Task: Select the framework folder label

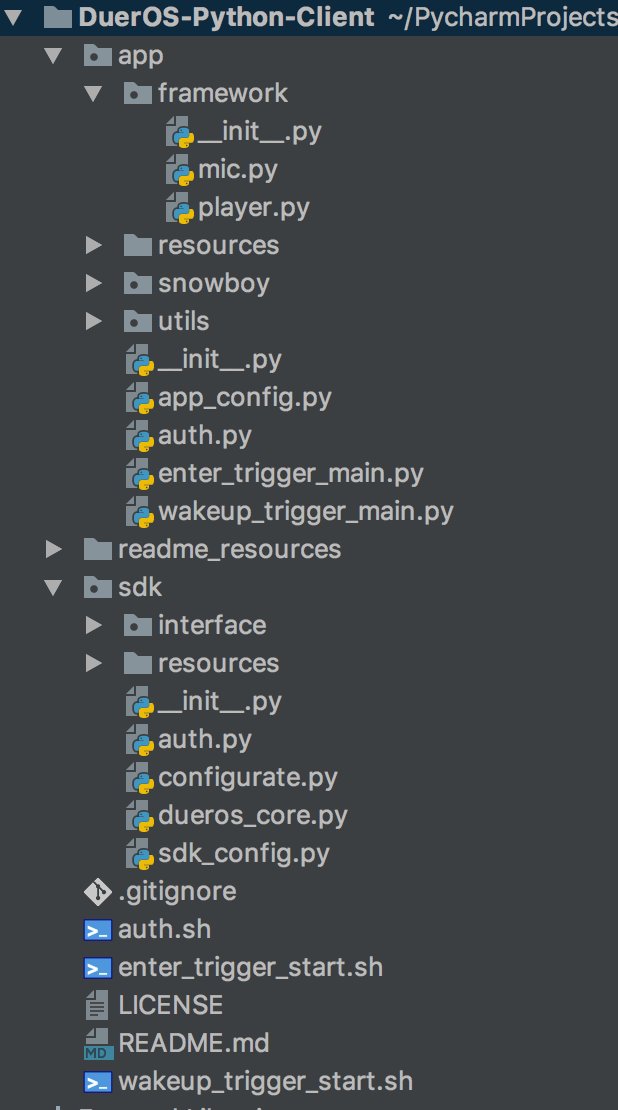Action: [x=223, y=93]
